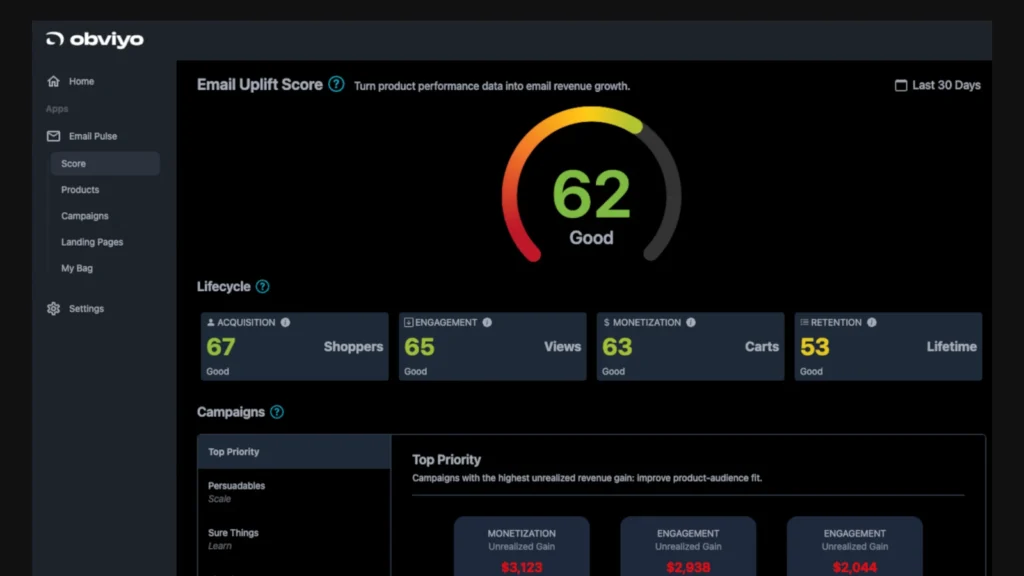Open Email Pulse using its envelope icon
1024x576 pixels.
pos(52,136)
